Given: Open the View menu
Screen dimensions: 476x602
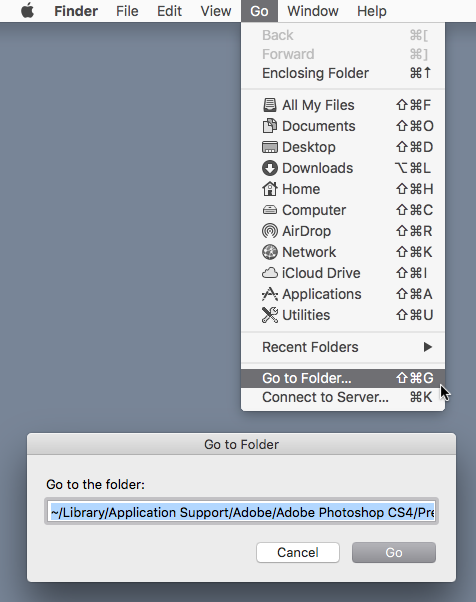Looking at the screenshot, I should 216,11.
